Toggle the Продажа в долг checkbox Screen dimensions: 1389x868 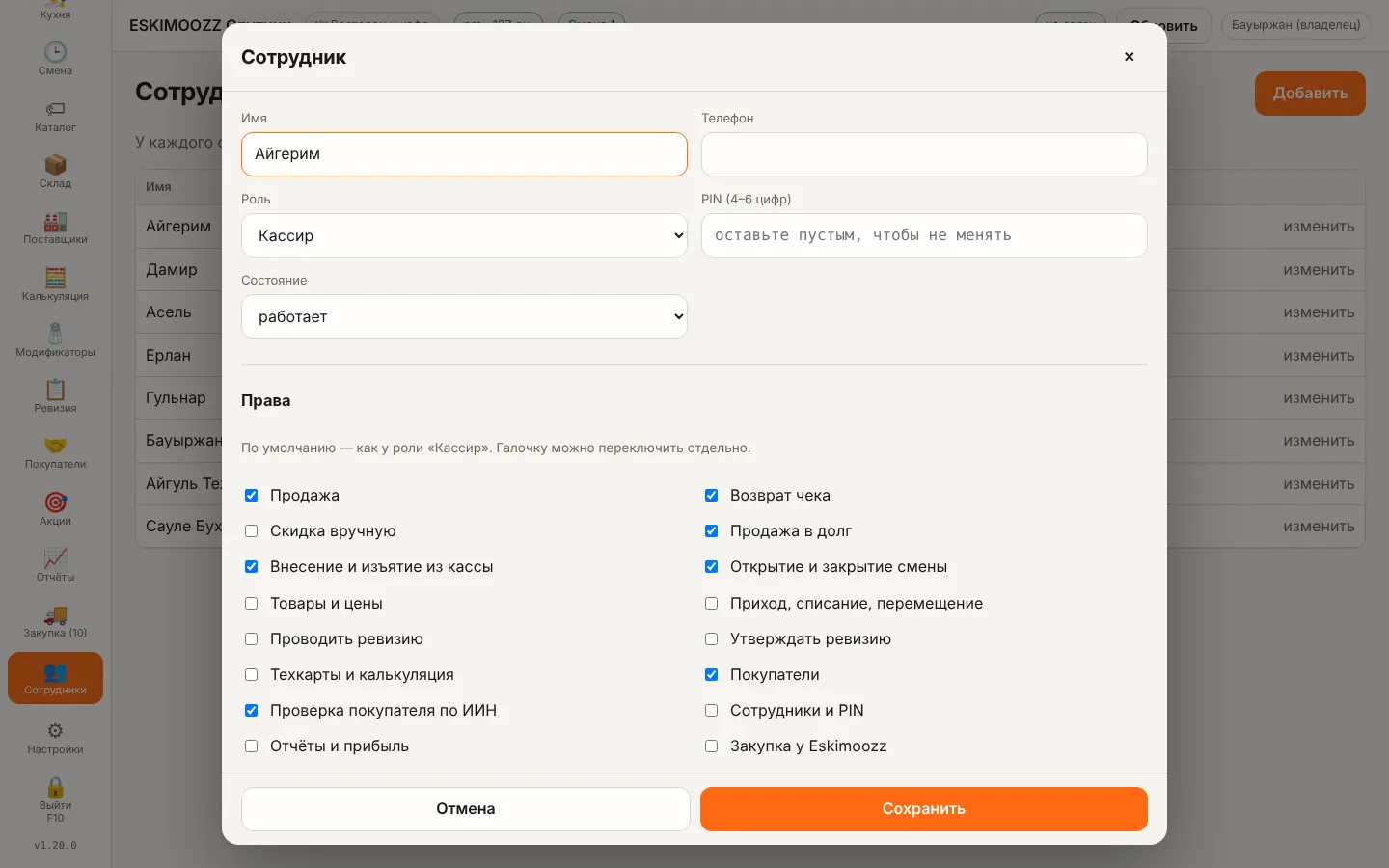(x=711, y=531)
